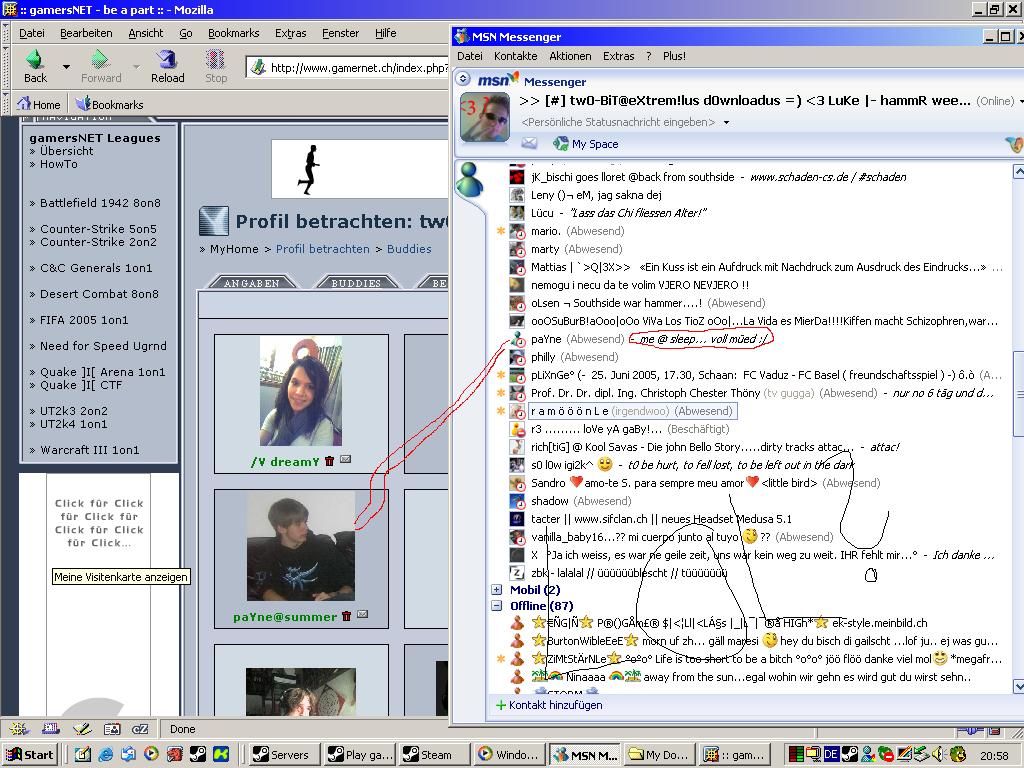This screenshot has height=768, width=1024.
Task: Launch Windows Media Player from quick launch
Action: tap(151, 754)
